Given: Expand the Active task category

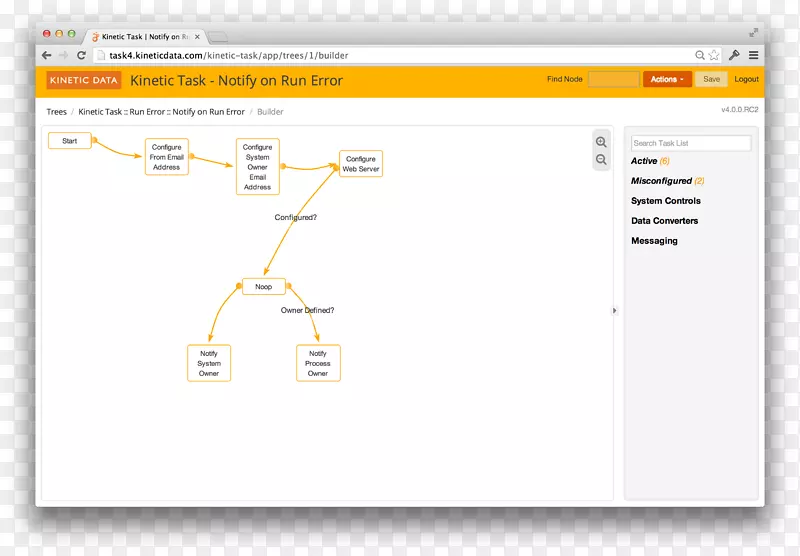Looking at the screenshot, I should (644, 161).
